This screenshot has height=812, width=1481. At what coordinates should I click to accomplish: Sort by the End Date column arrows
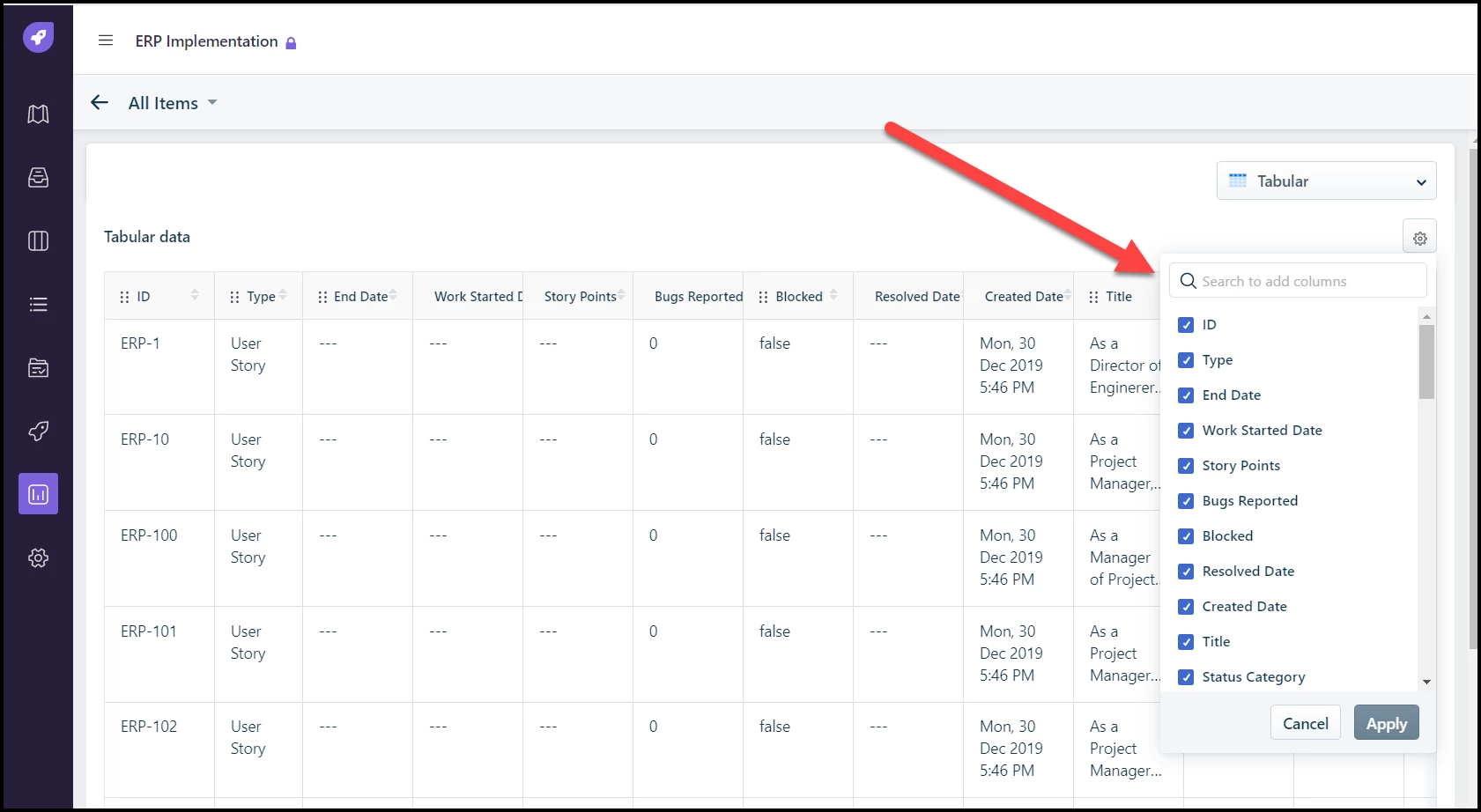tap(393, 295)
